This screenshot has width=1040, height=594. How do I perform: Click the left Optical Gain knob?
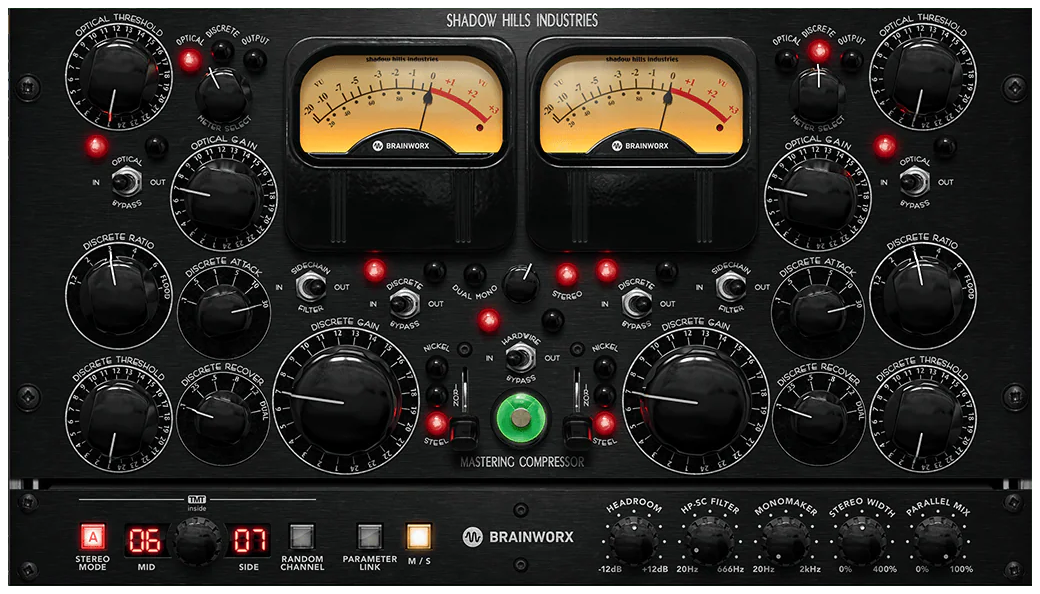tap(224, 198)
